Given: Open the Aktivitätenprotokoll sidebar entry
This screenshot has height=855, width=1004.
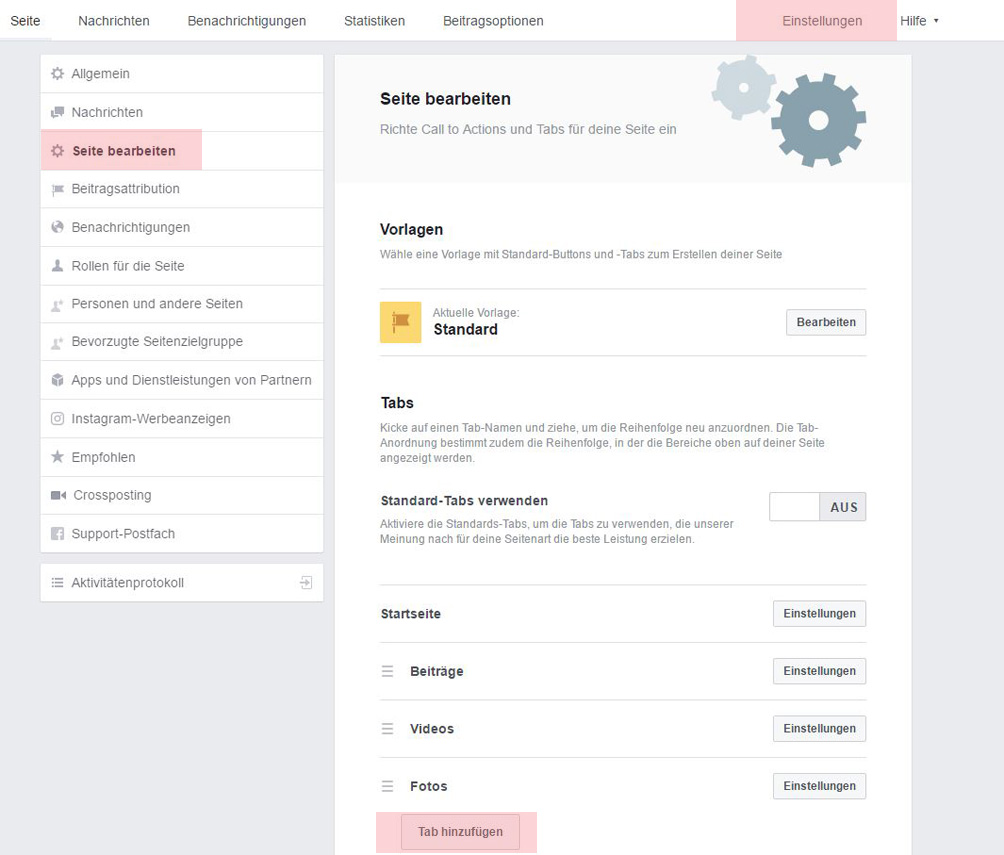Looking at the screenshot, I should (x=128, y=583).
